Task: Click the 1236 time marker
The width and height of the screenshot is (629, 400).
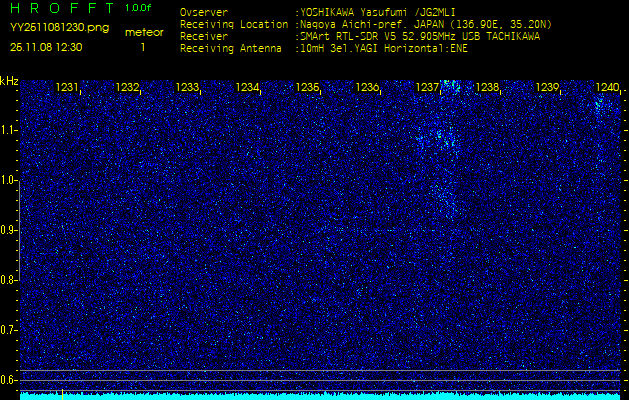Action: point(367,87)
